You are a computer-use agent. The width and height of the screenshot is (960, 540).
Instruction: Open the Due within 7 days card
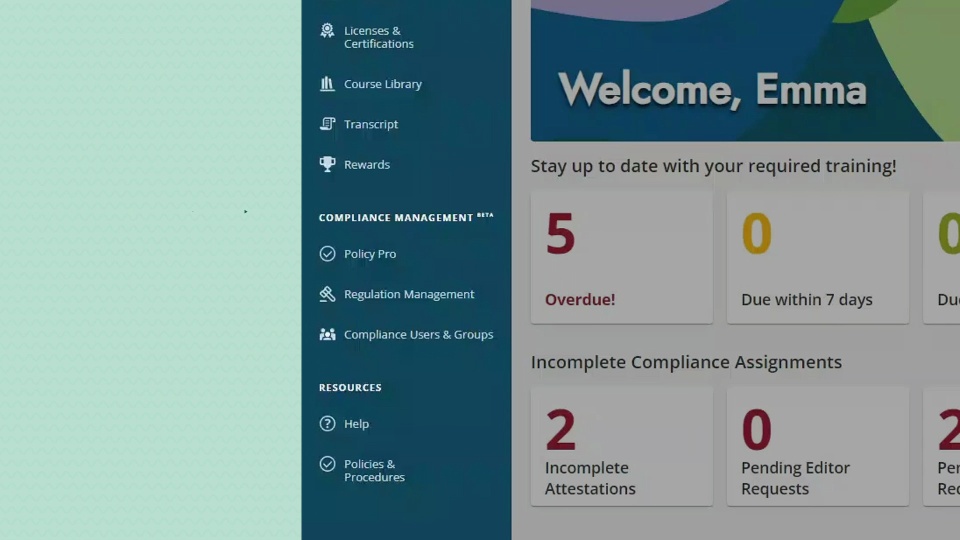click(817, 257)
